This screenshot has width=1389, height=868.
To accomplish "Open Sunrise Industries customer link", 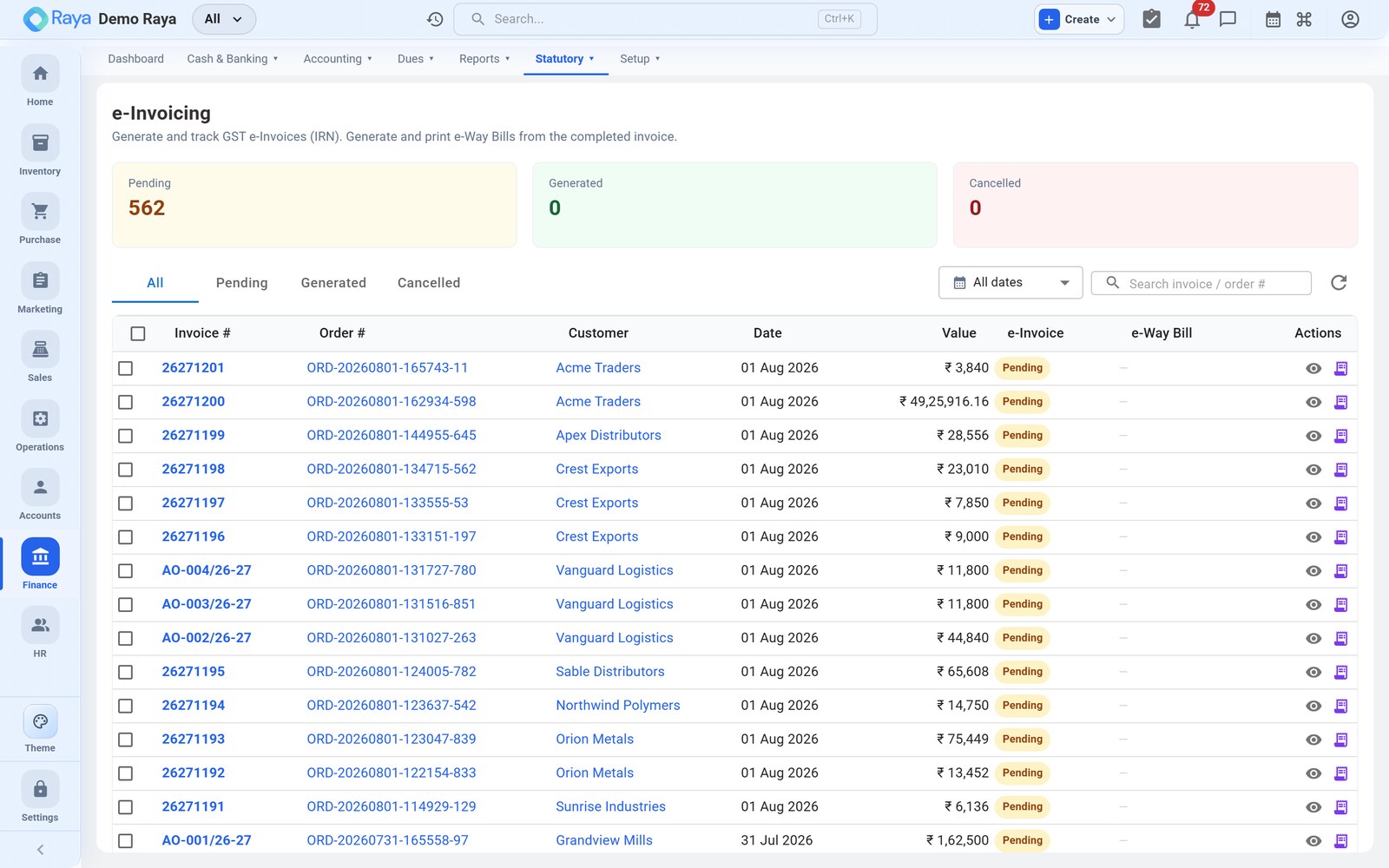I will point(610,807).
